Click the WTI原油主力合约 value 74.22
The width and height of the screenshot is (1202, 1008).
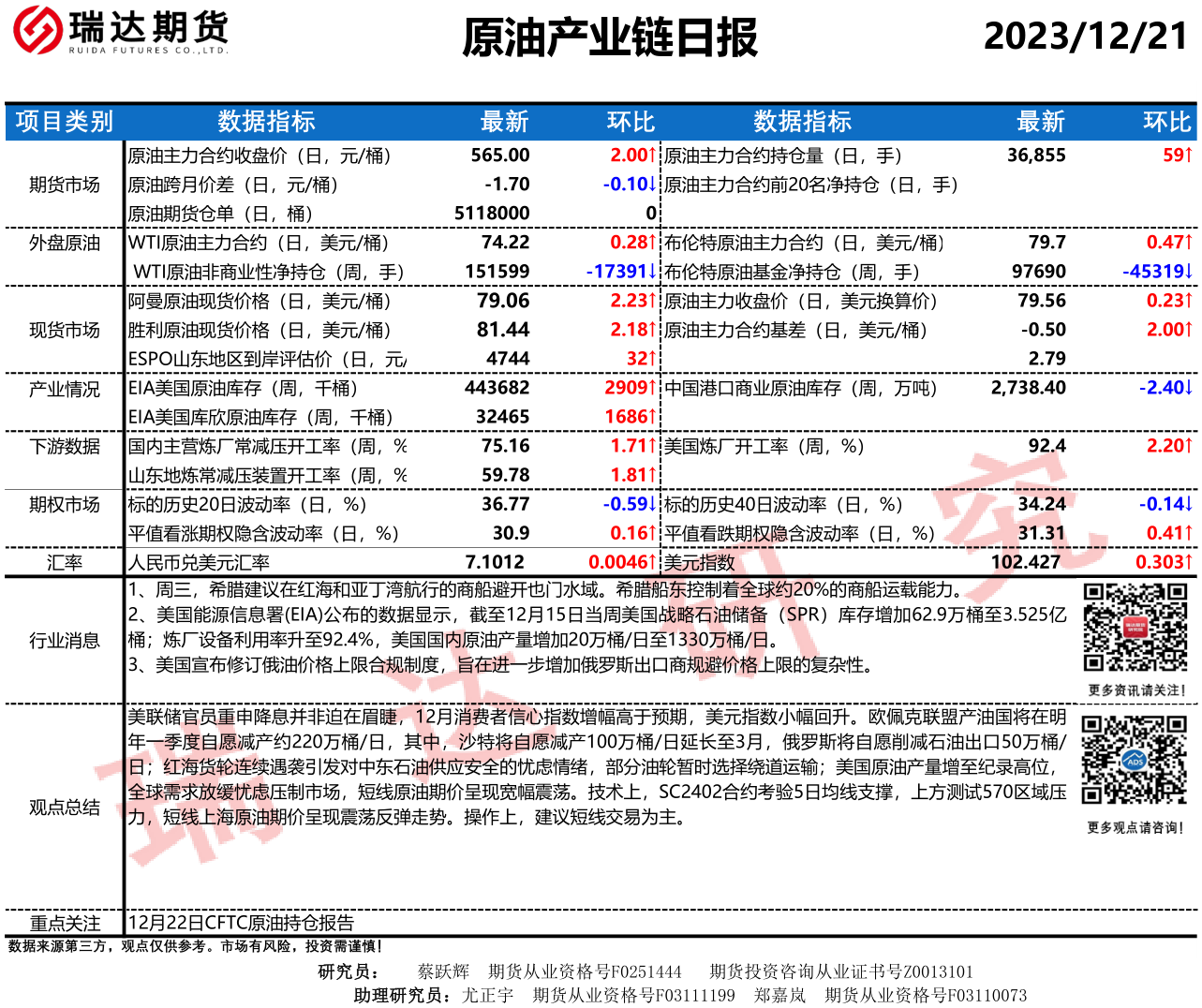(x=505, y=243)
